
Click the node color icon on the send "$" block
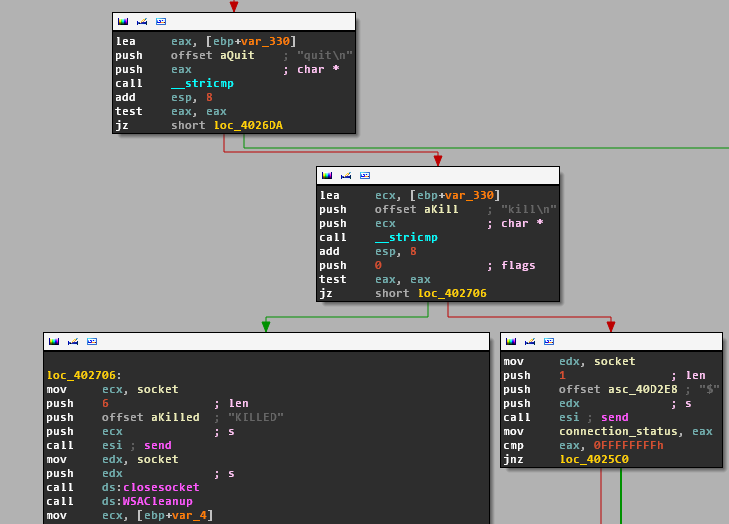click(x=510, y=341)
